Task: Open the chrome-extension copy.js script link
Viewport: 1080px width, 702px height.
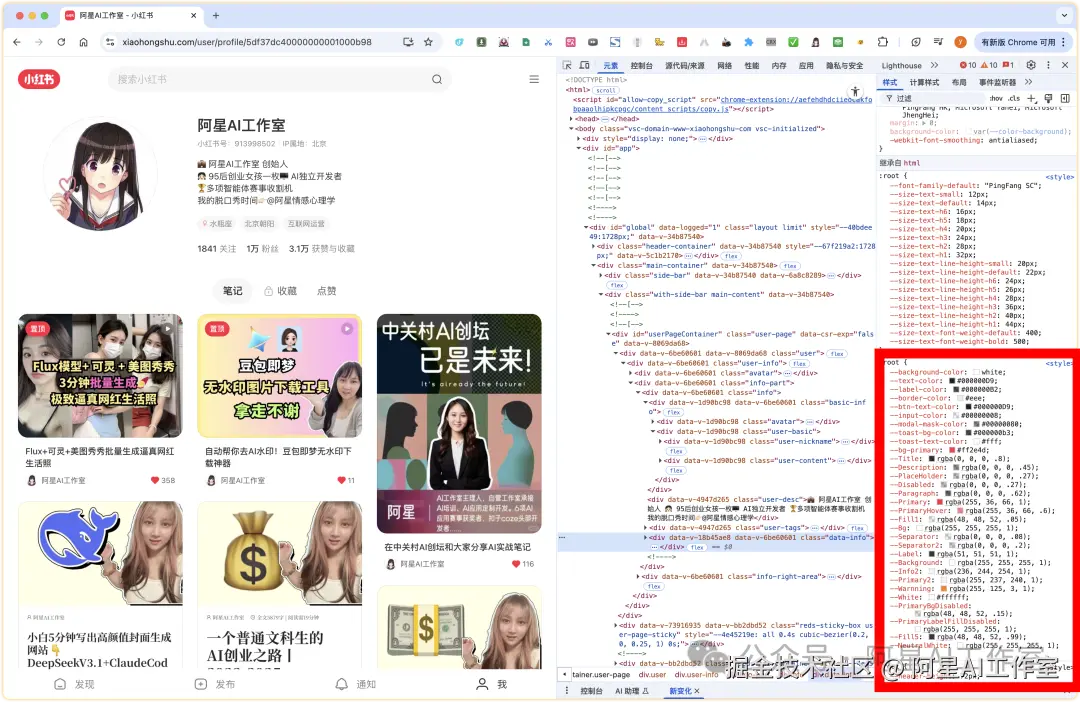Action: pos(723,104)
